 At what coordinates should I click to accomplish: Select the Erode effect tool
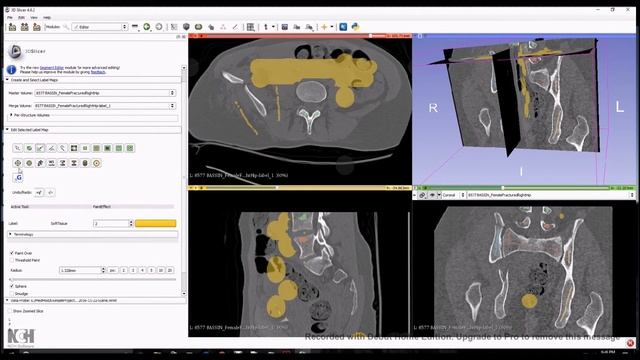click(x=18, y=163)
